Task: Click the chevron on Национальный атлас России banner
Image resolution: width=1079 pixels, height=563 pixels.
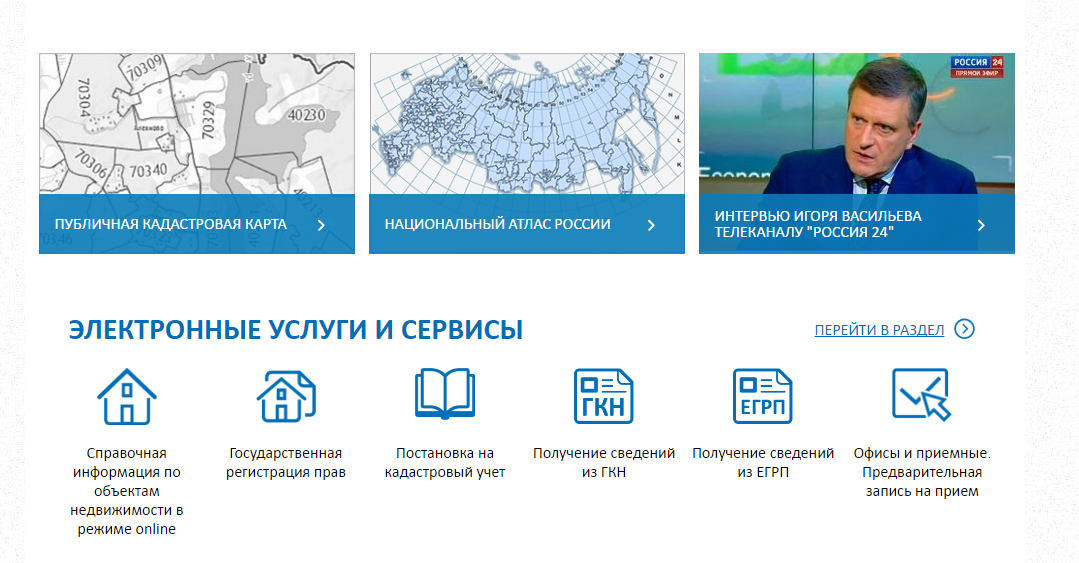Action: (651, 225)
